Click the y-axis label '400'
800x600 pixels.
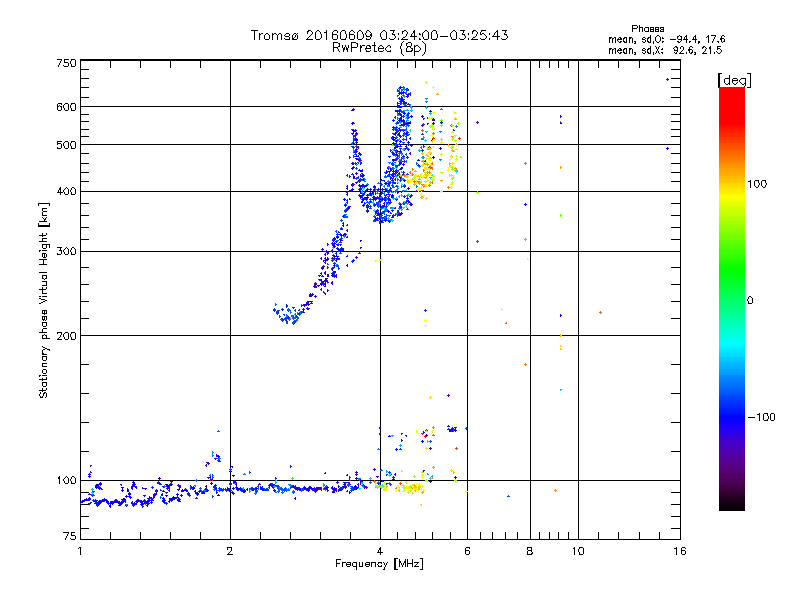click(x=67, y=191)
